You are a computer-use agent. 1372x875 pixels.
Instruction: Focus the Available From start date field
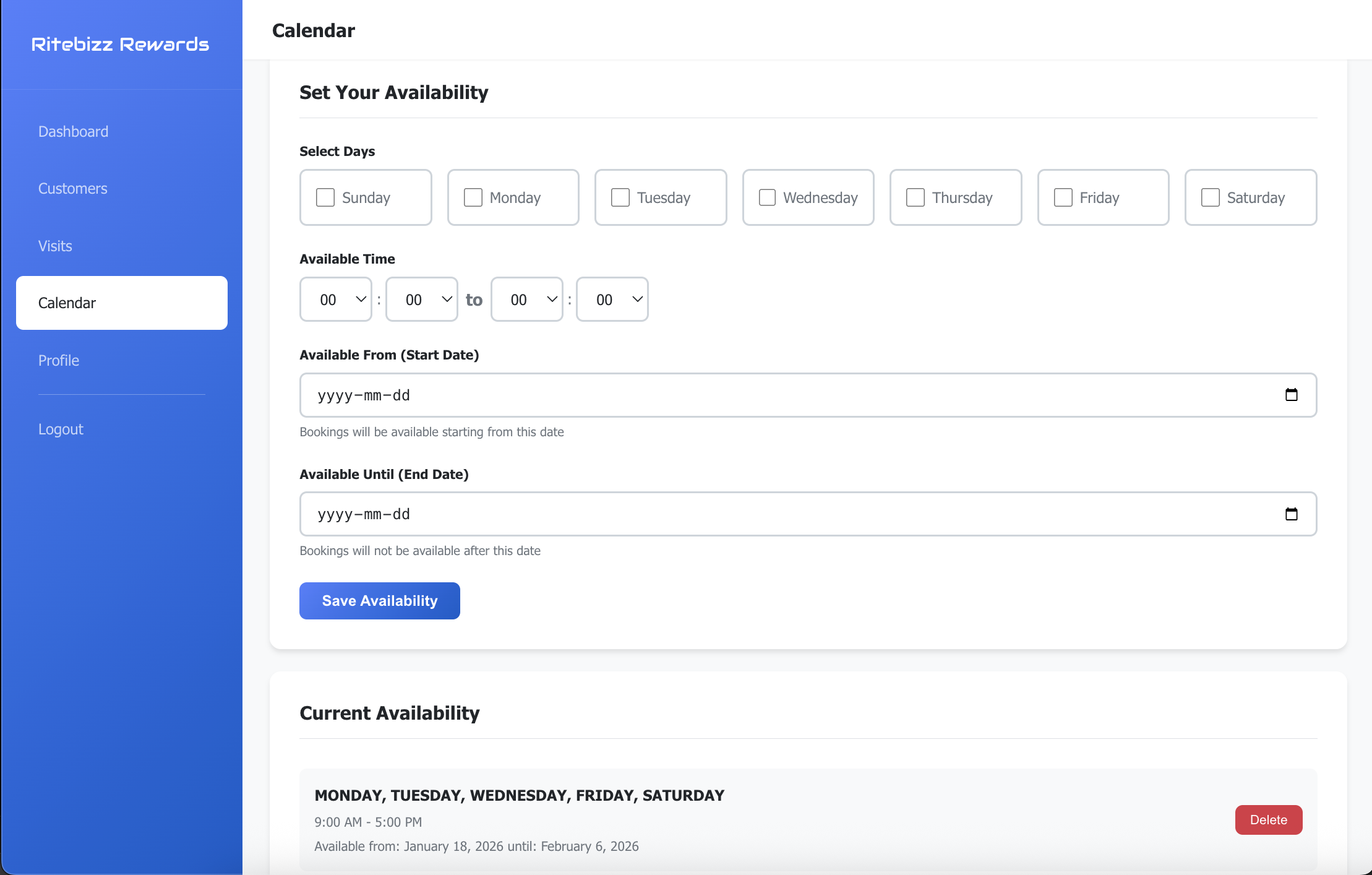(x=808, y=395)
